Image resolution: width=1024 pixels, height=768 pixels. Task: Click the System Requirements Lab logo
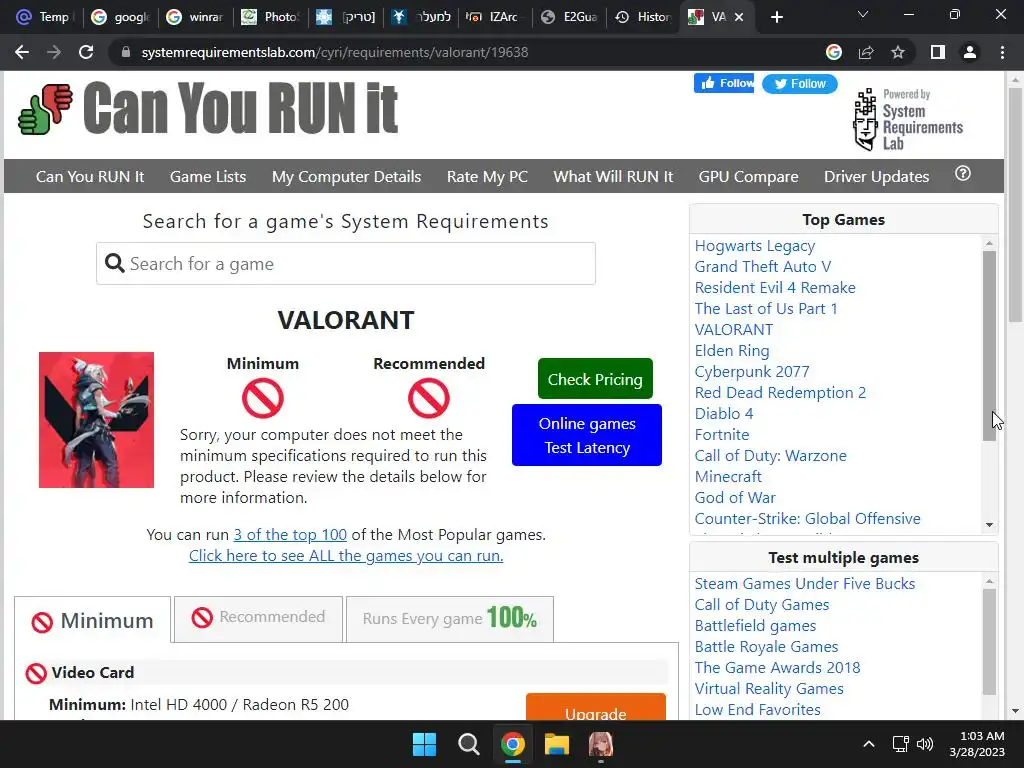pos(908,120)
